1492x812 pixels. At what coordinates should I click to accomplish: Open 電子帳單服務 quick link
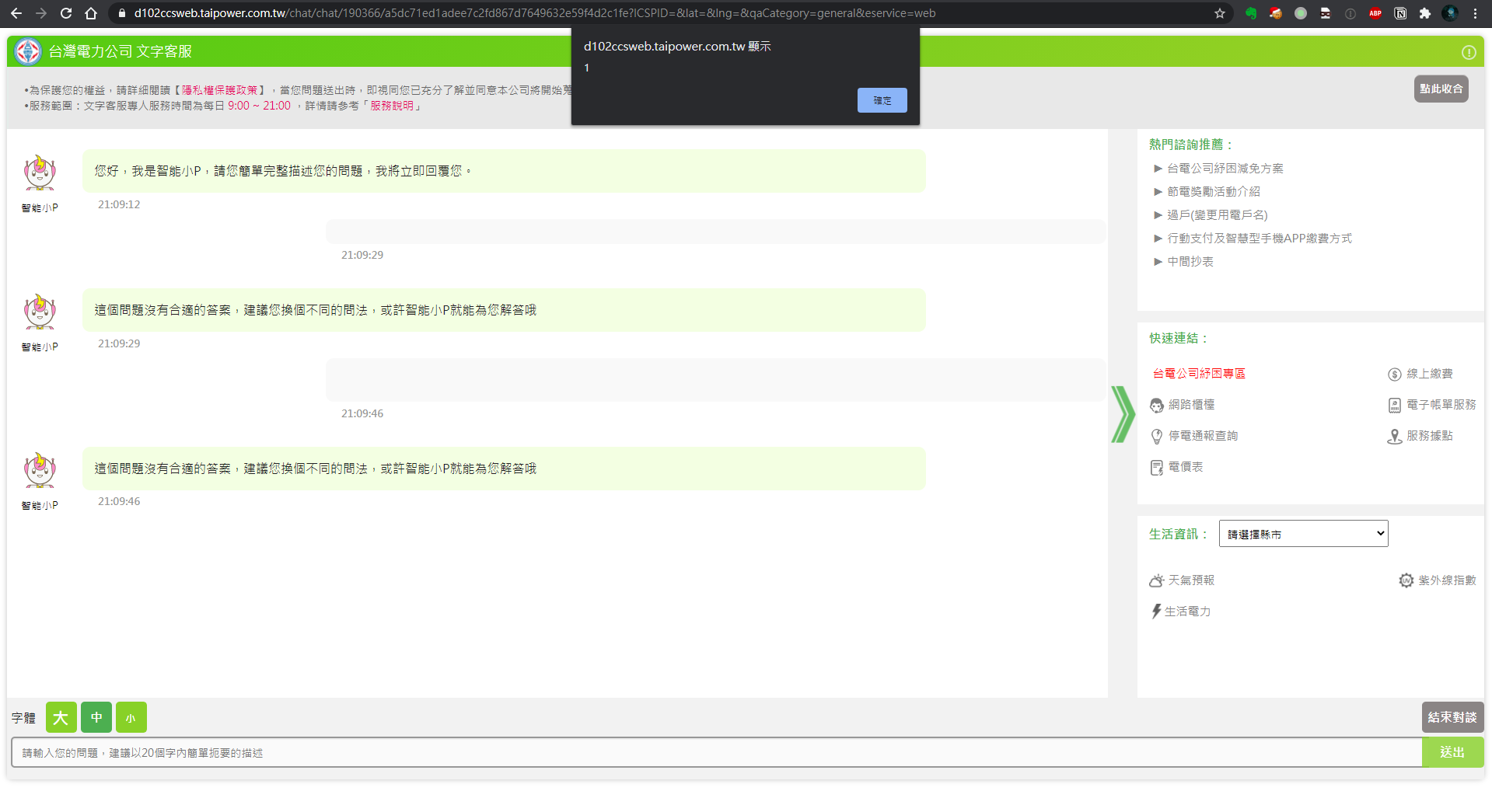(x=1431, y=405)
